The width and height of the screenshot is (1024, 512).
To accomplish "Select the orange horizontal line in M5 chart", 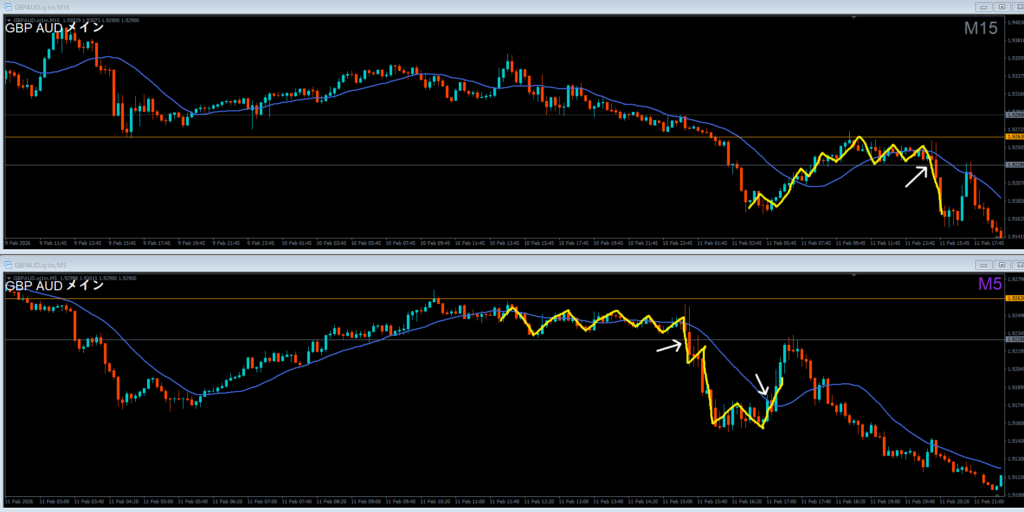I will 300,298.
